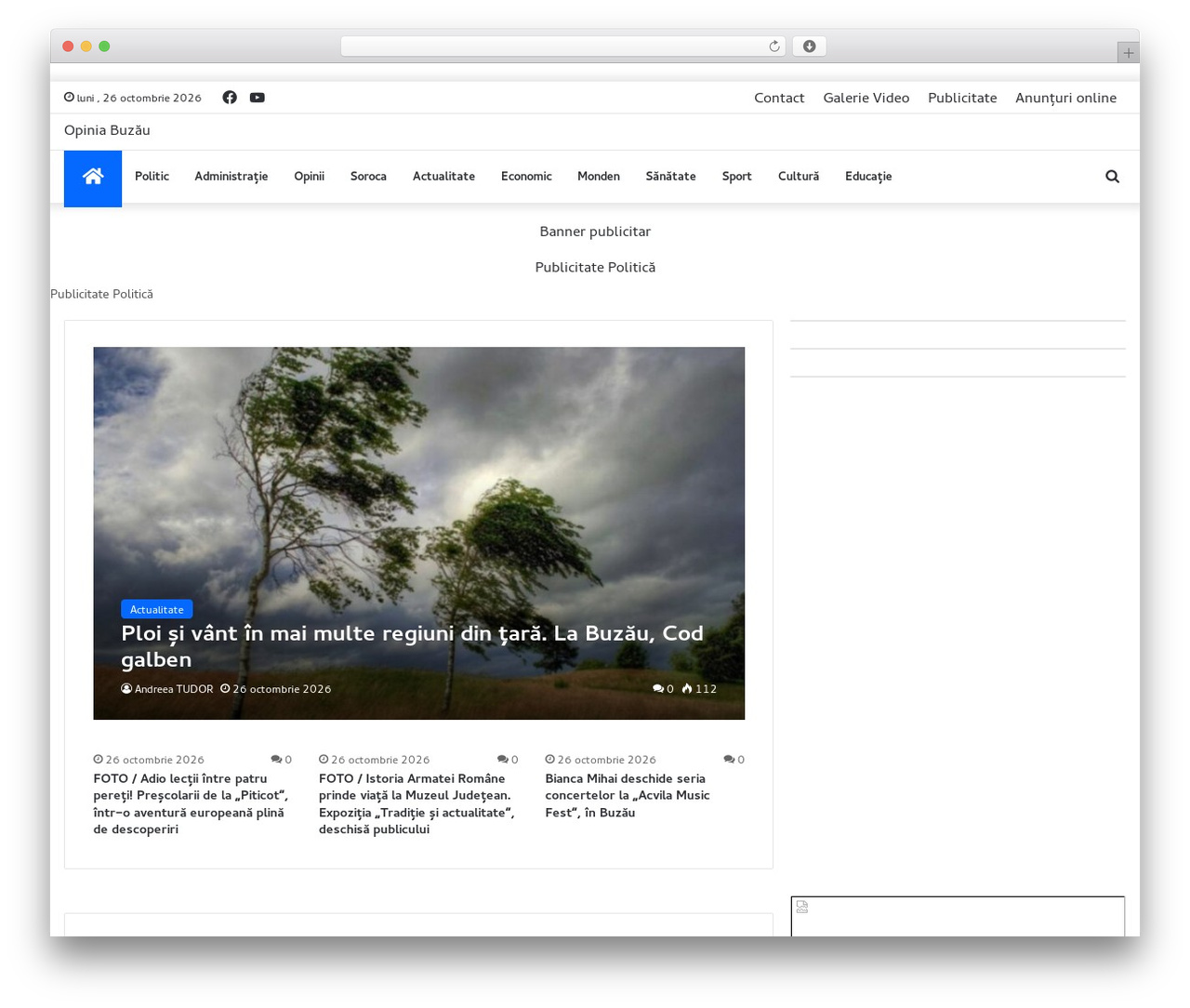Open the YouTube channel icon

(258, 98)
